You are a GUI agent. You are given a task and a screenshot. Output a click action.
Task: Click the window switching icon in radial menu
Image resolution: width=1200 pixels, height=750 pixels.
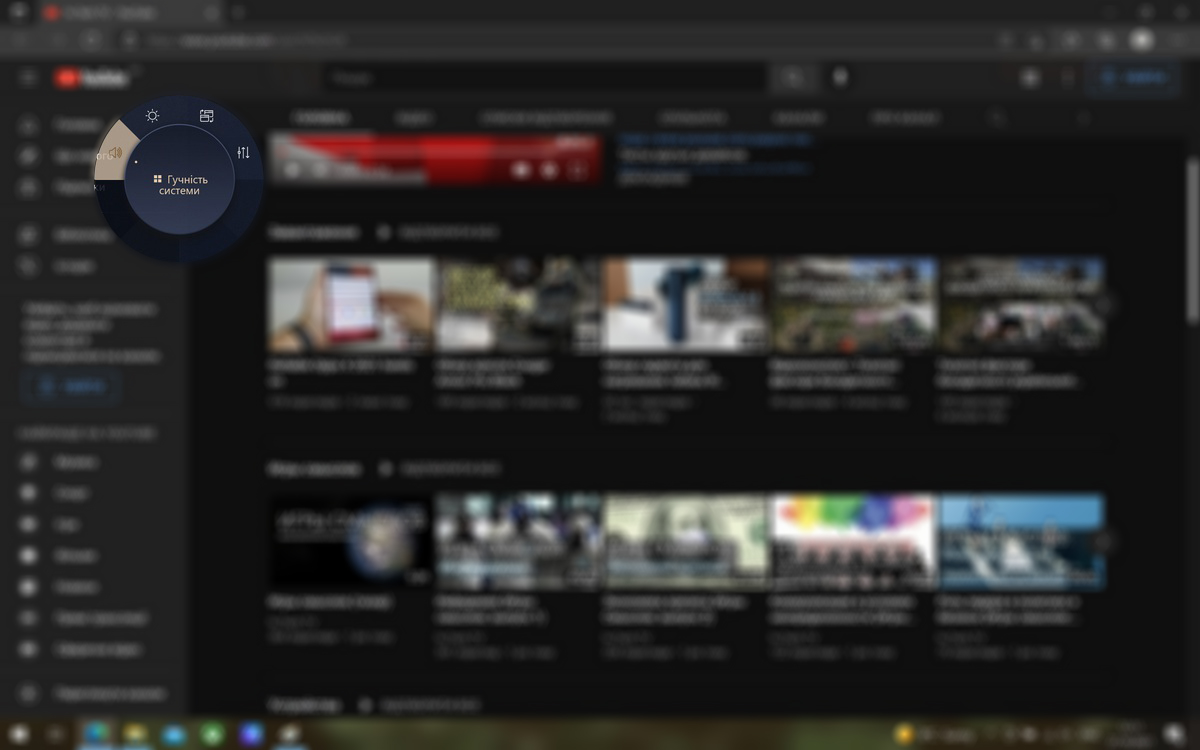(207, 116)
